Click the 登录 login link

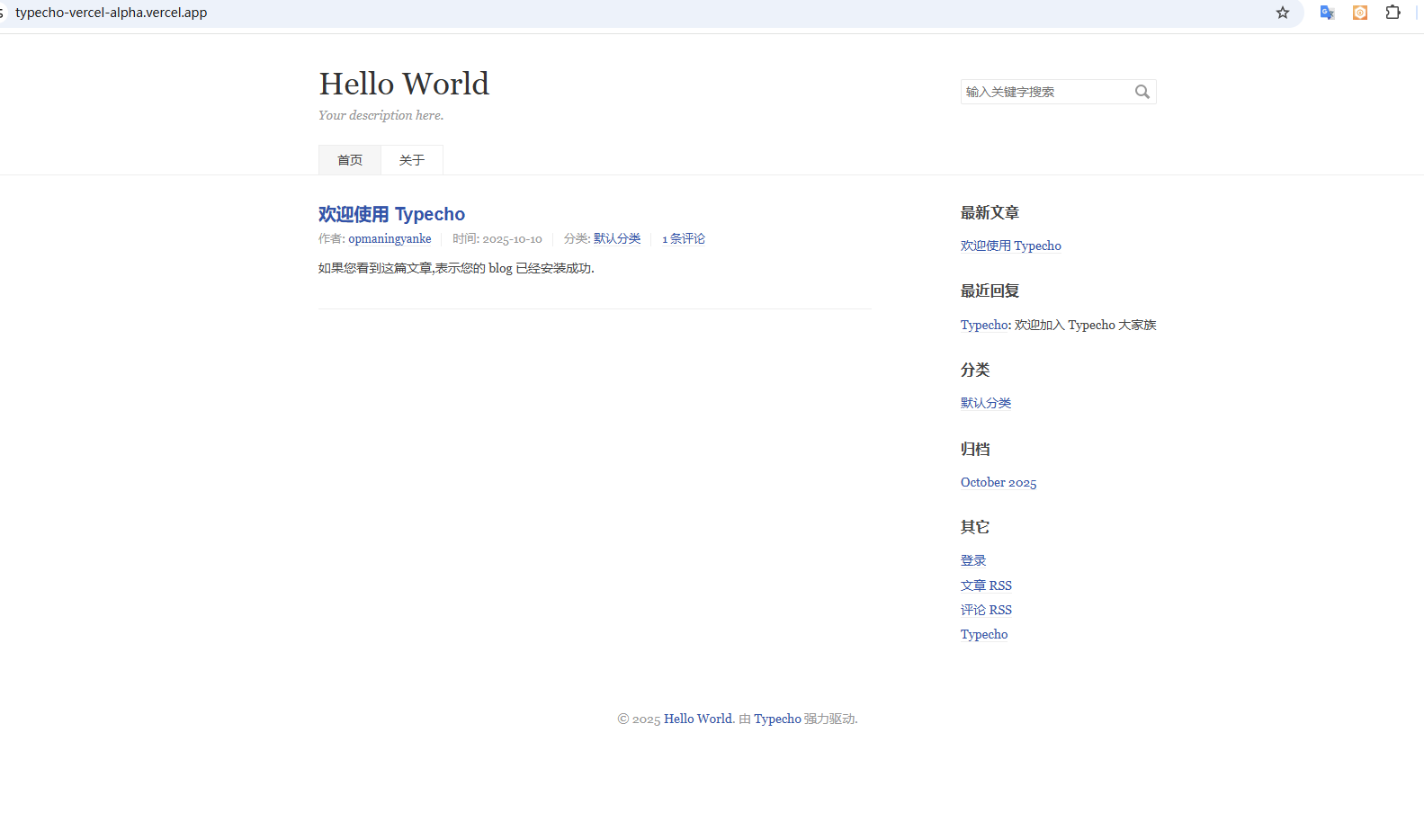972,561
